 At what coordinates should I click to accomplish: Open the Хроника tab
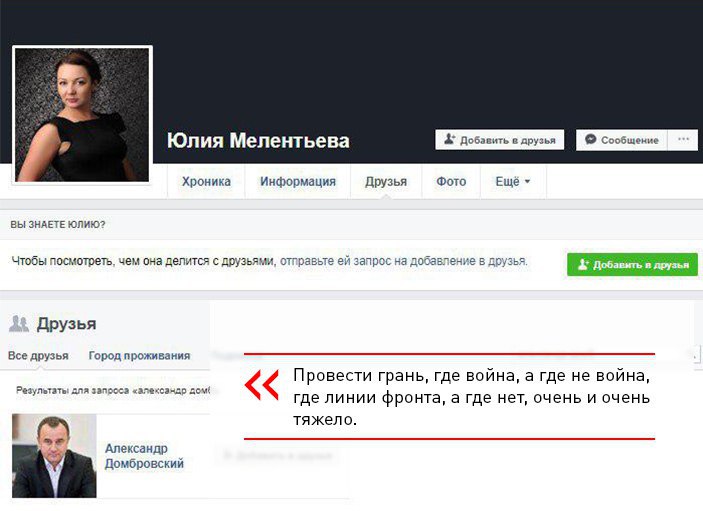click(x=206, y=182)
